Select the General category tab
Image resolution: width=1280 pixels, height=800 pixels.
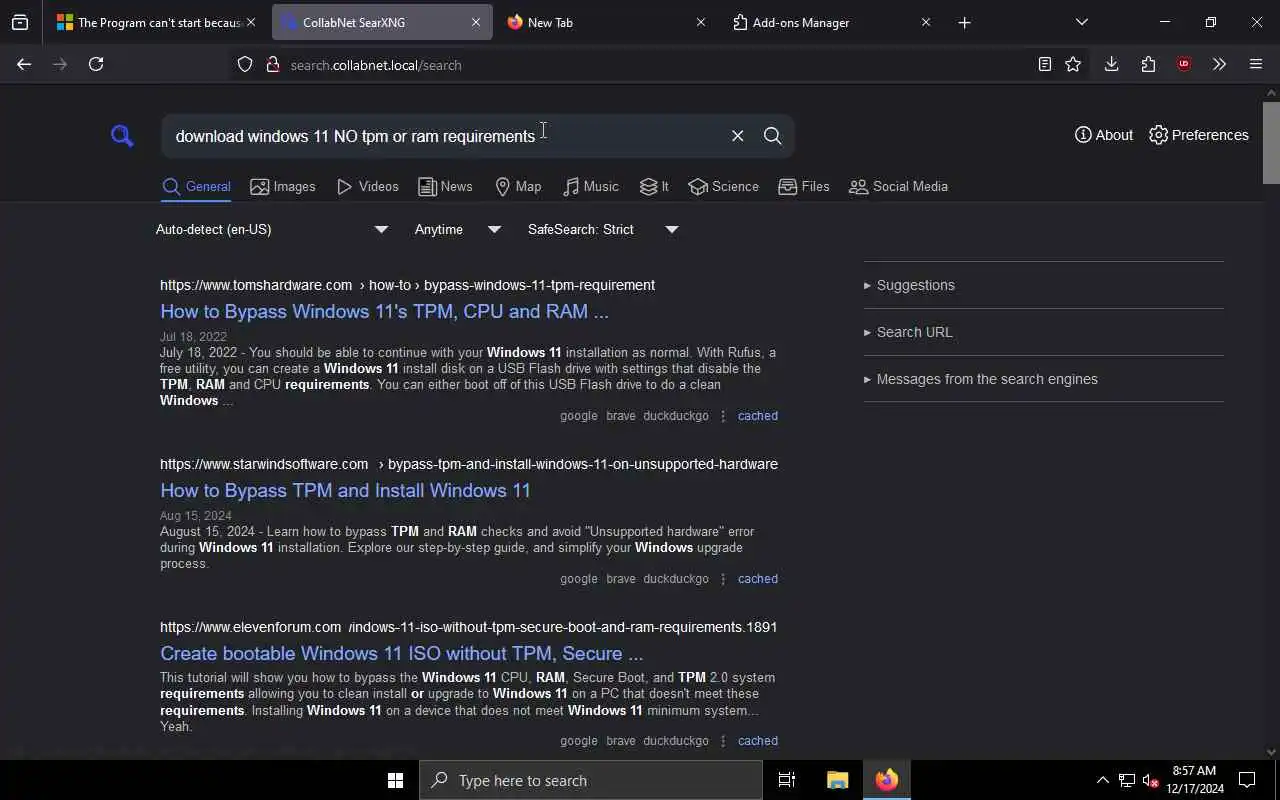click(197, 187)
